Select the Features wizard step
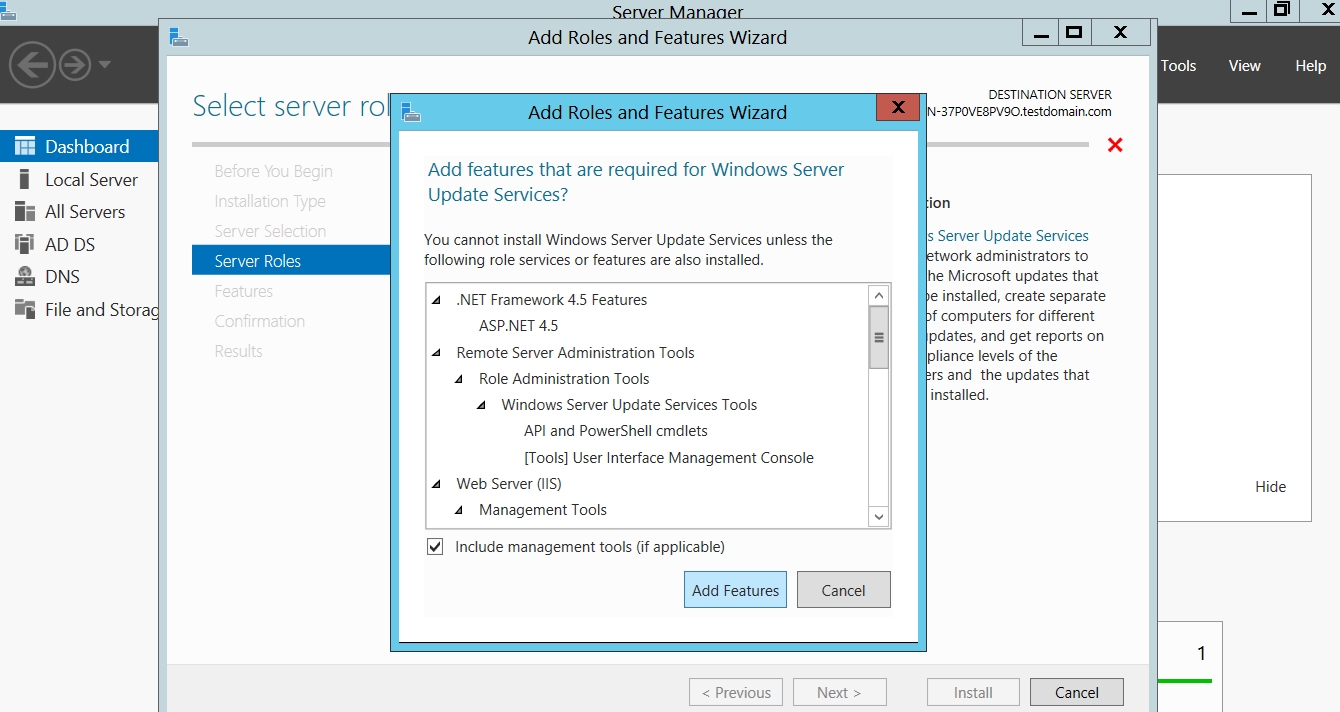 243,291
